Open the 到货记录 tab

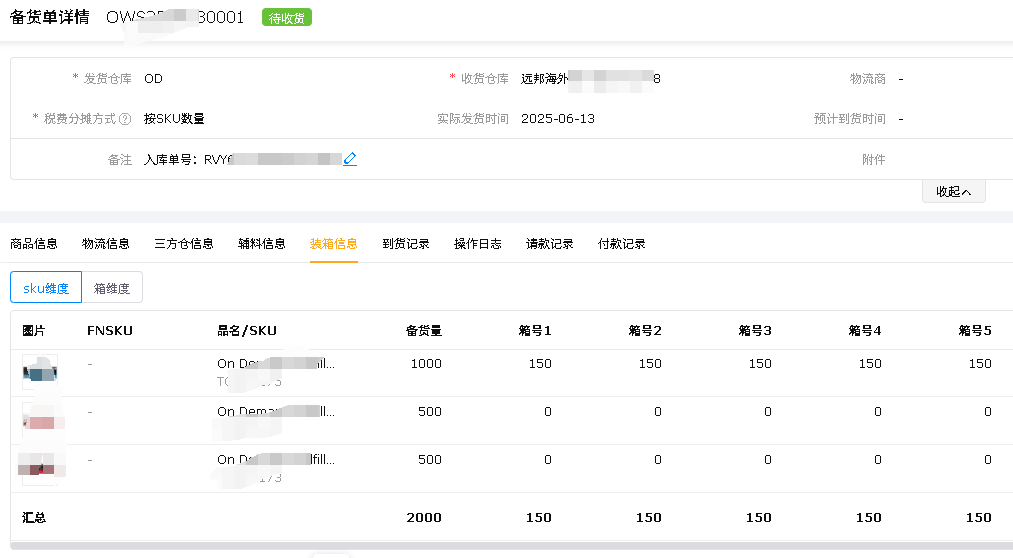[406, 244]
